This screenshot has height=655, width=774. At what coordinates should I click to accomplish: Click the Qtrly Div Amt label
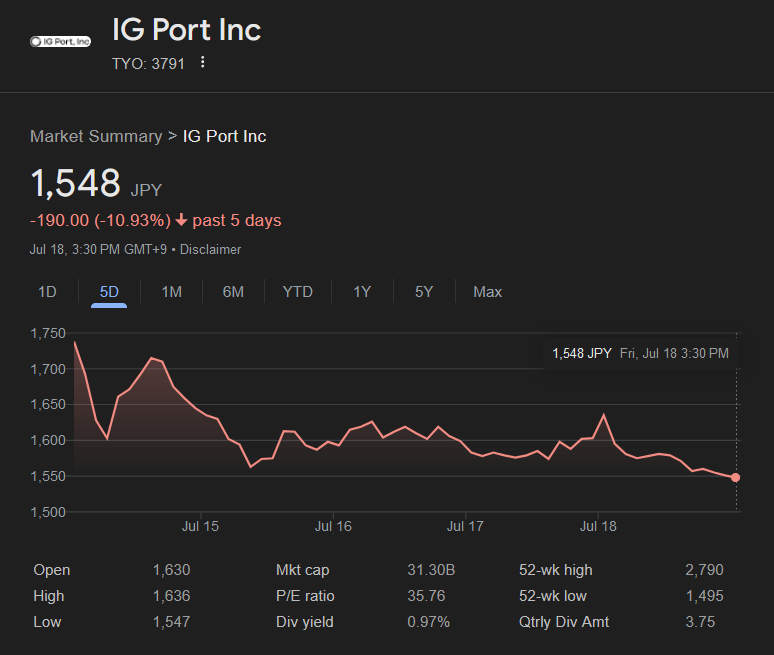(564, 621)
